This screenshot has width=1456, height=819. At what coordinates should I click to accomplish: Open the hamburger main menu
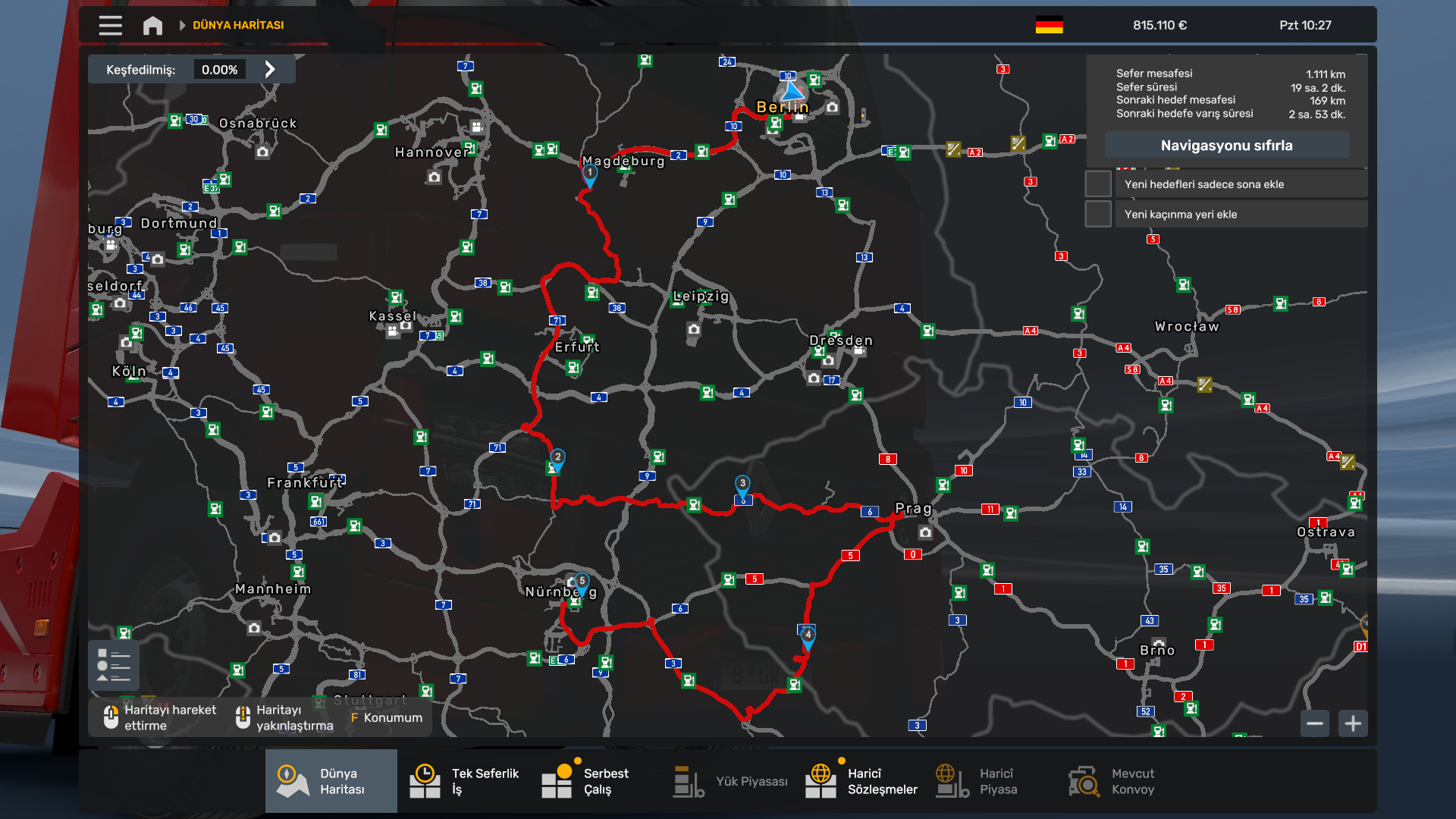110,25
